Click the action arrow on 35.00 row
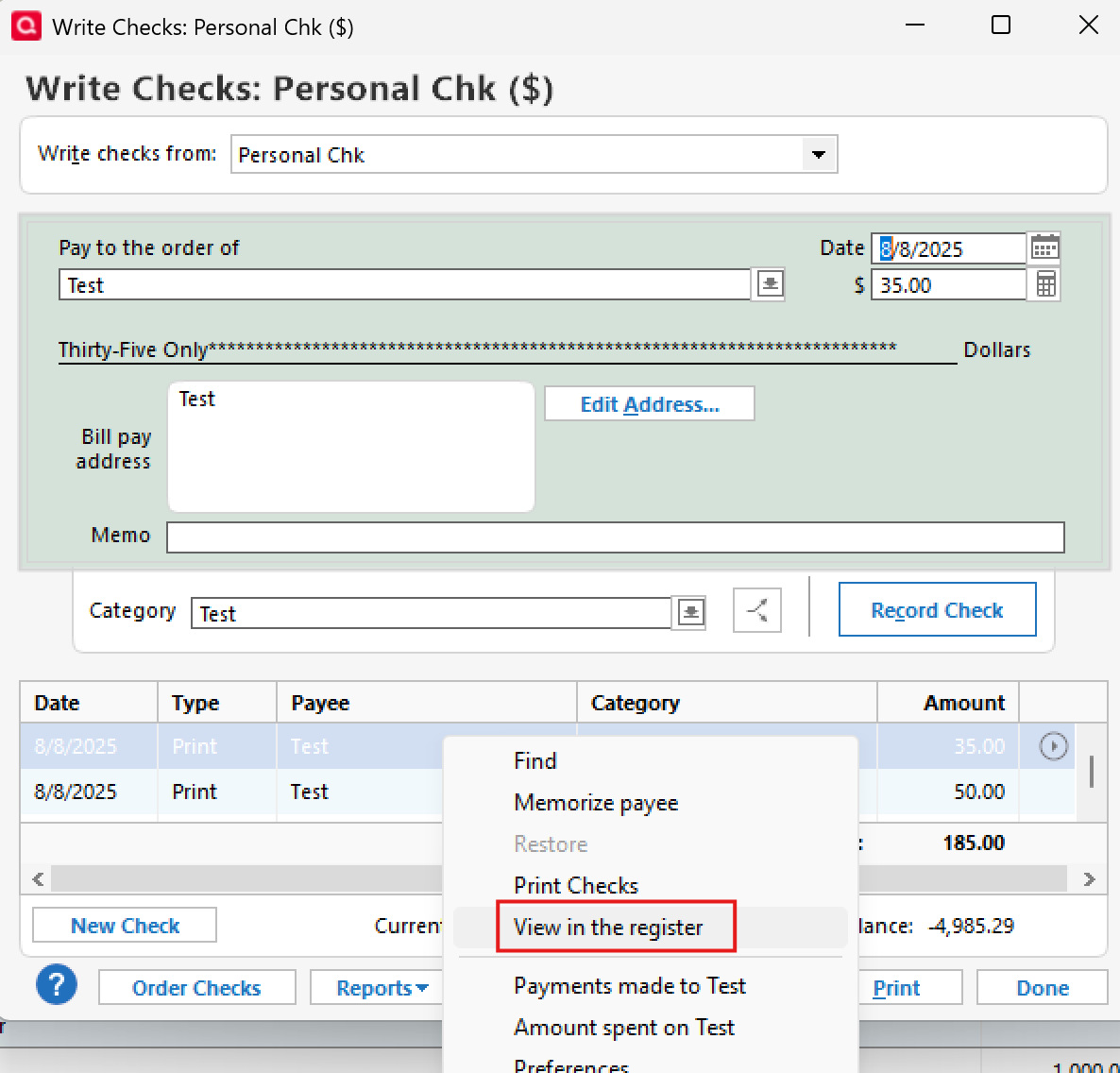1120x1073 pixels. [1053, 746]
